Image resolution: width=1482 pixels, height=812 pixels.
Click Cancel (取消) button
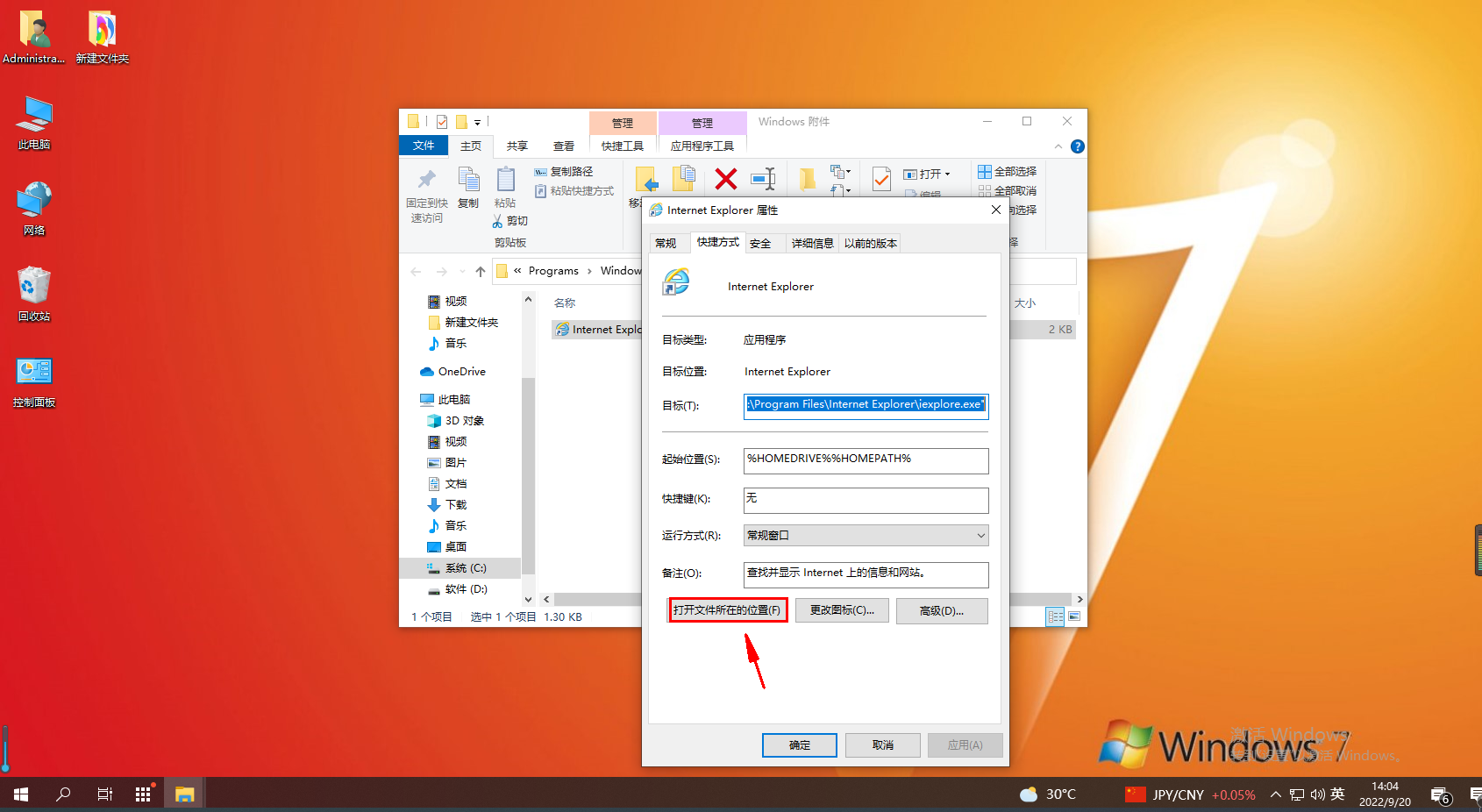click(883, 745)
